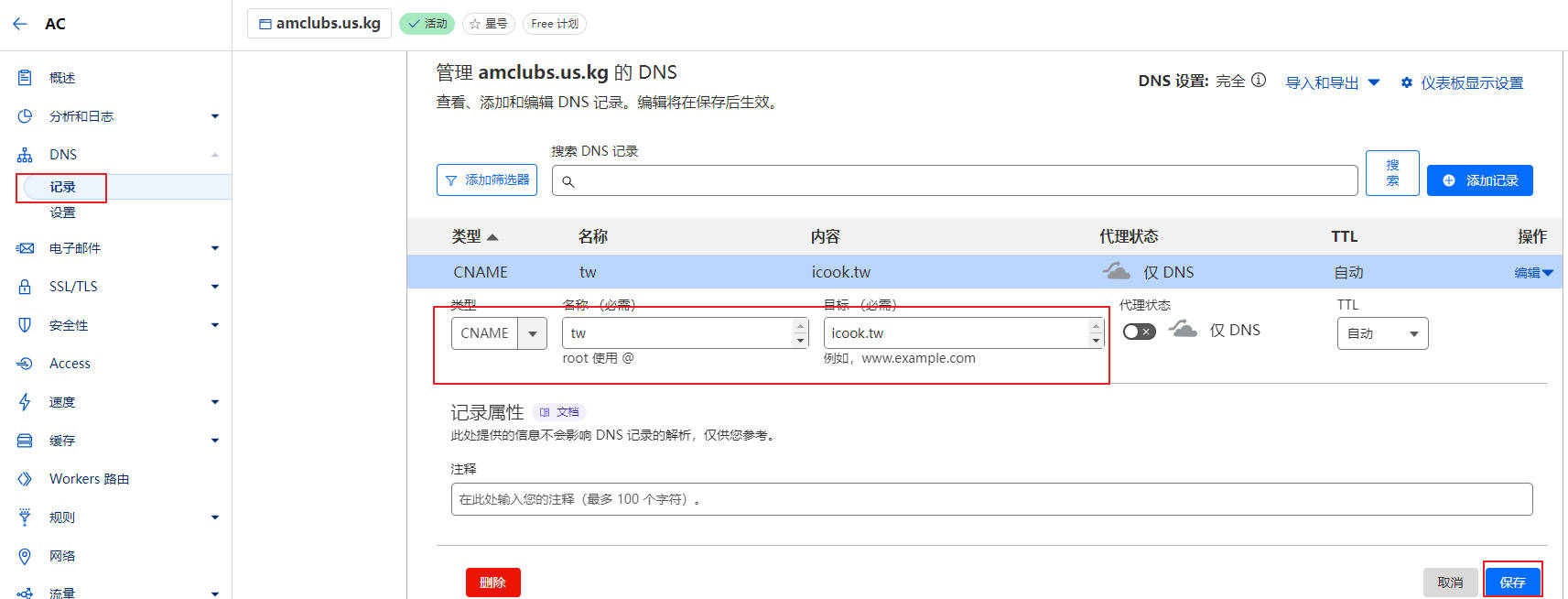Select the 记录 sidebar item
The width and height of the screenshot is (1568, 599).
(62, 187)
